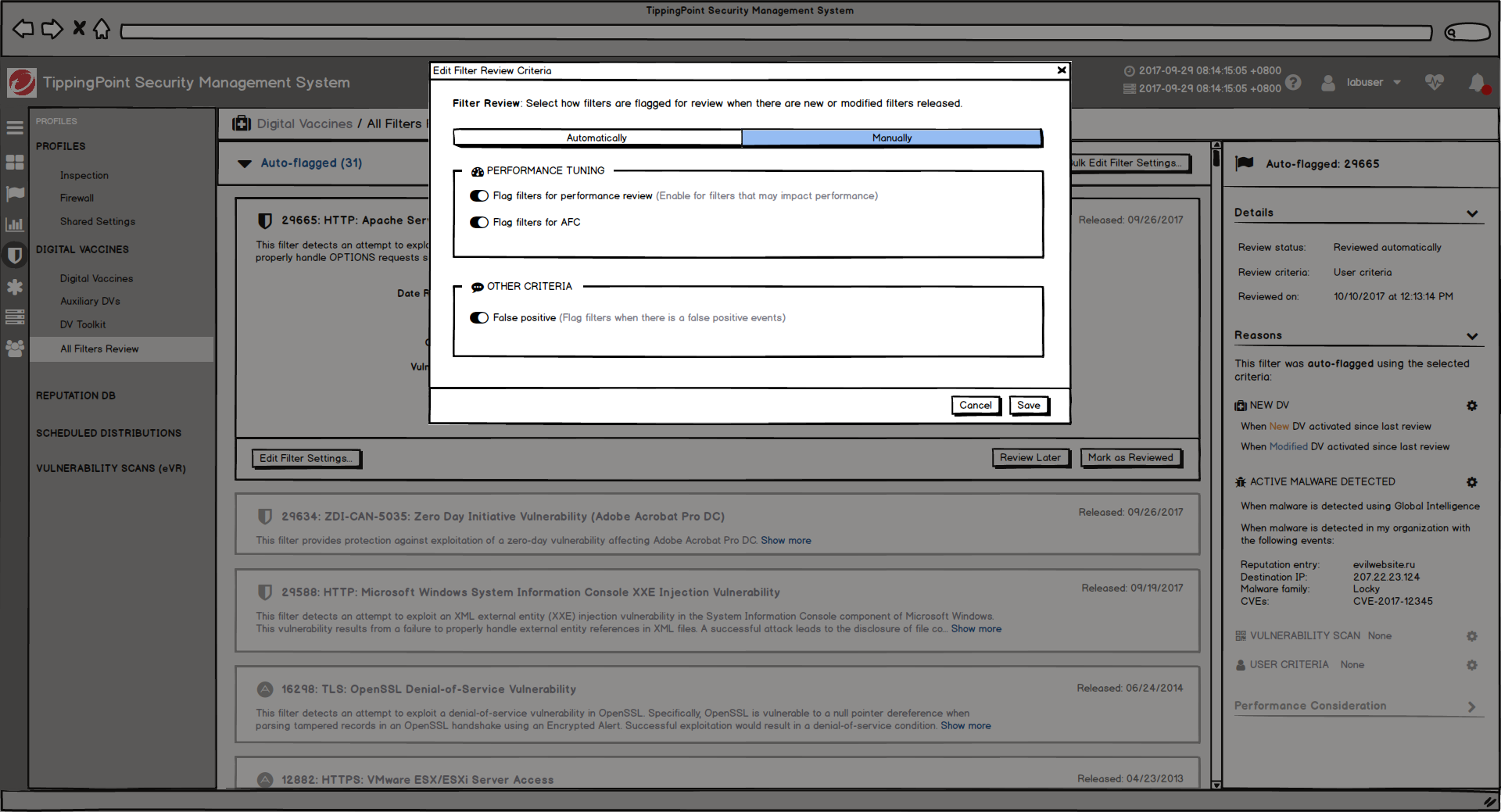Open REPUTATION DB section
This screenshot has width=1501, height=812.
pos(76,396)
